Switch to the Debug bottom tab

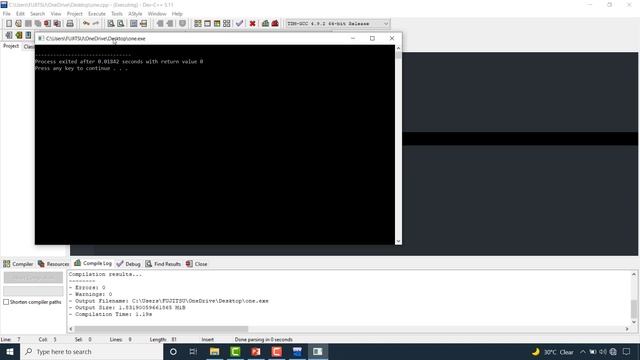pos(129,264)
